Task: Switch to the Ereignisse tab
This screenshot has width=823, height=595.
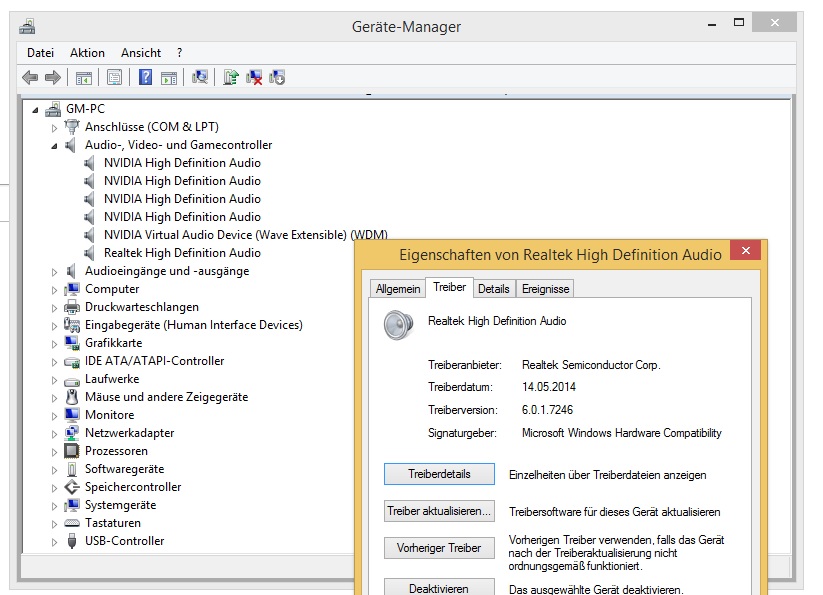Action: coord(545,289)
